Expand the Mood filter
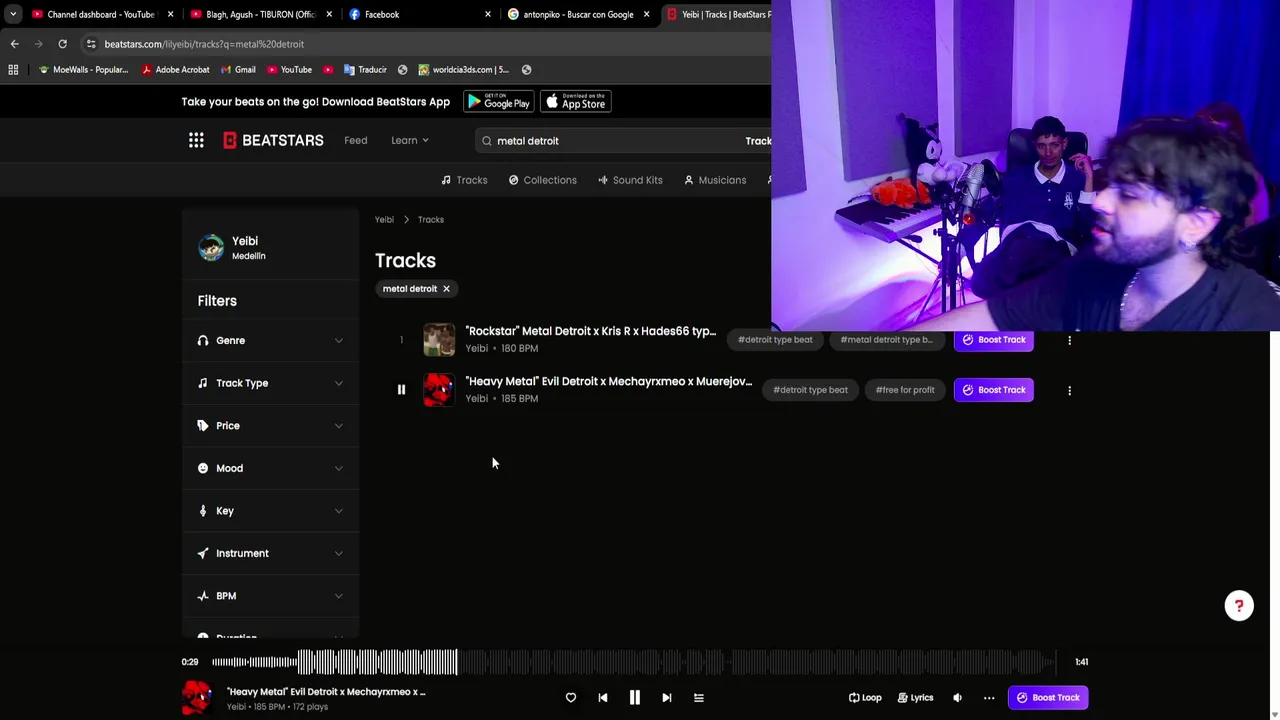The width and height of the screenshot is (1280, 720). [x=270, y=468]
